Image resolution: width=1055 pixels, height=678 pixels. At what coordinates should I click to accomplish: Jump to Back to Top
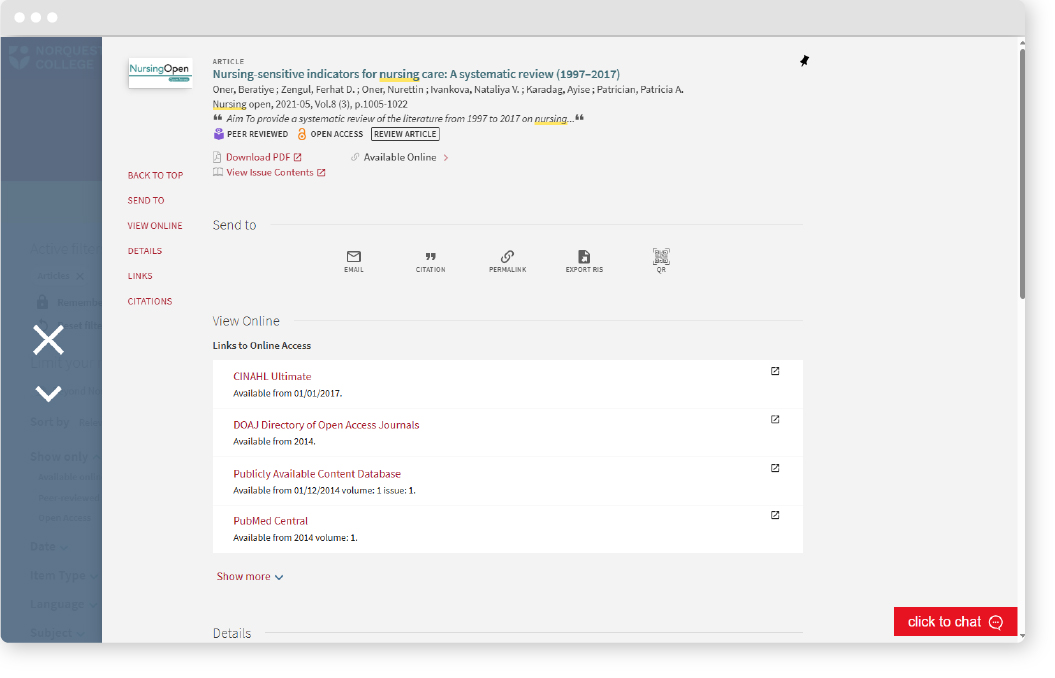[155, 176]
